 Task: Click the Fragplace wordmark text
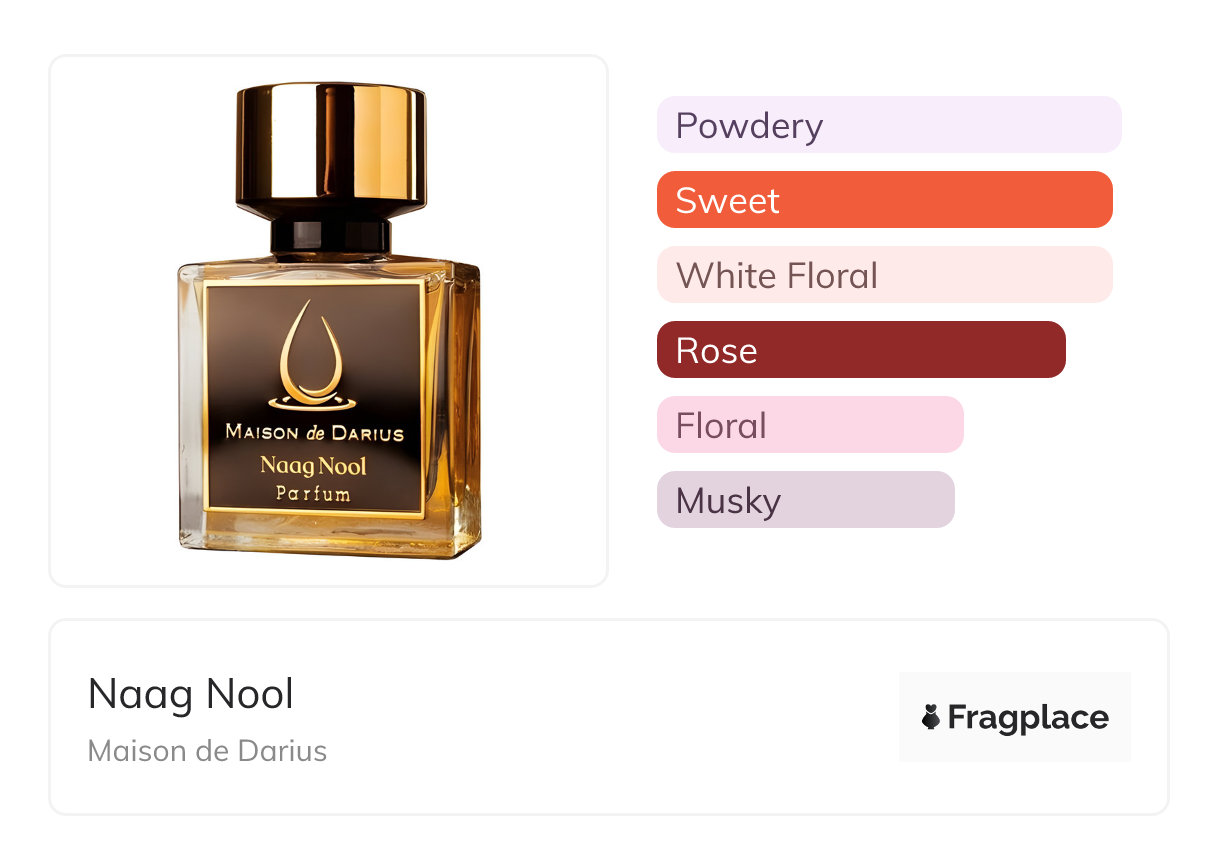click(1028, 718)
